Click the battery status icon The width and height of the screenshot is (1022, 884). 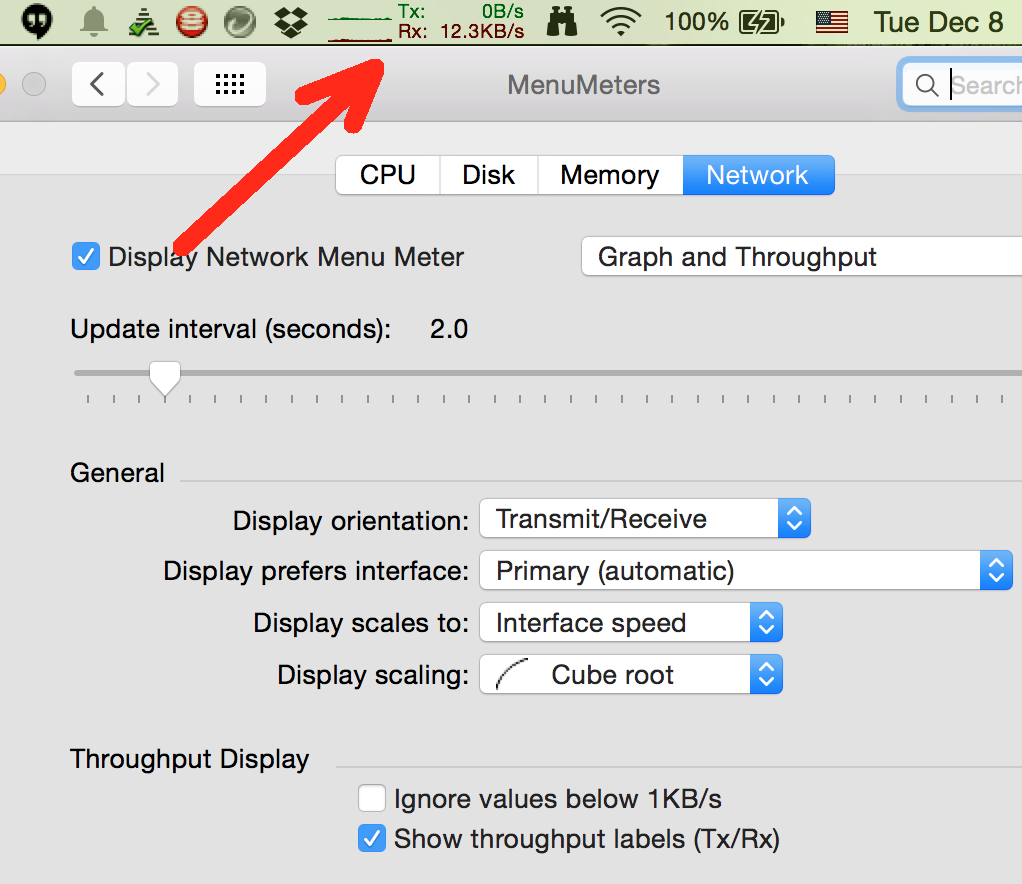(762, 22)
